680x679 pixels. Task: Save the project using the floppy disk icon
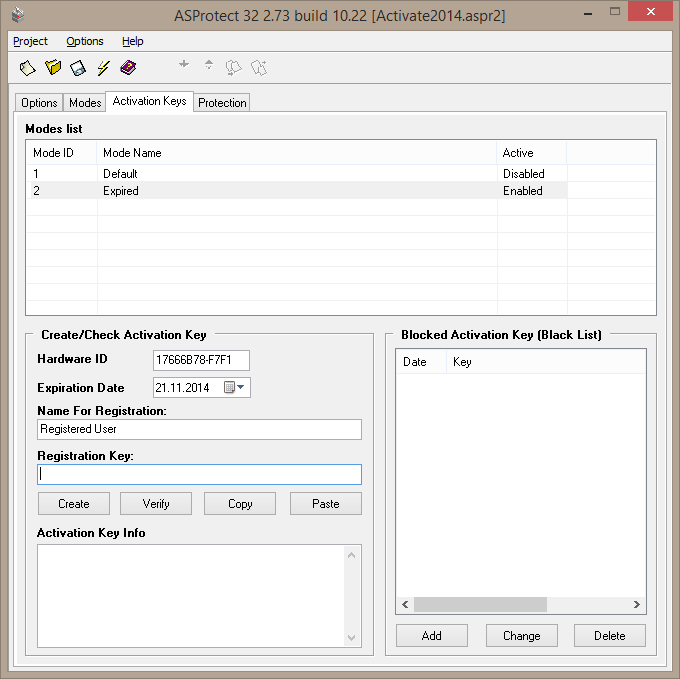click(78, 68)
